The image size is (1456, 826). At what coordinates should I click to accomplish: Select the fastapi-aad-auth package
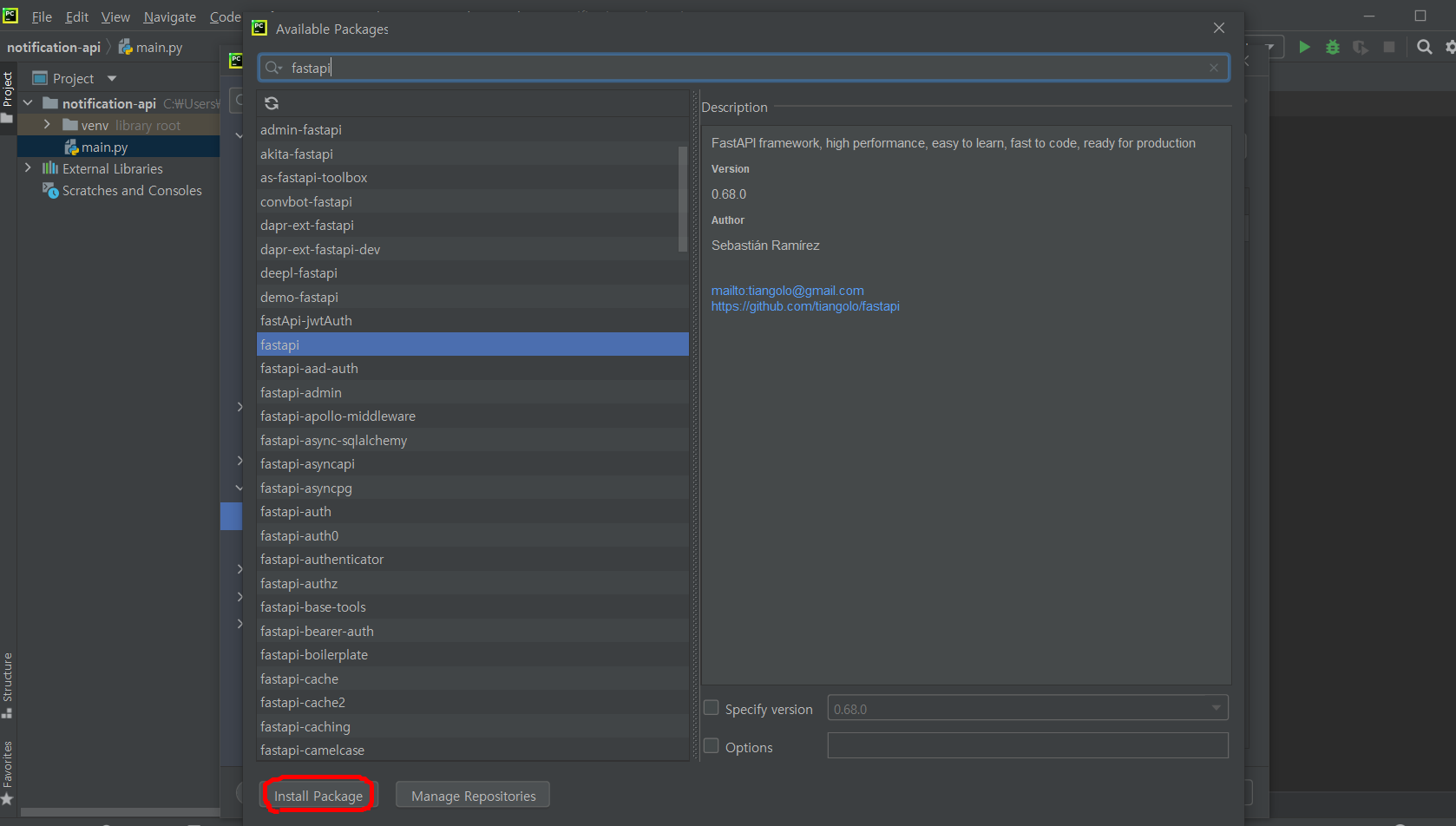[473, 368]
